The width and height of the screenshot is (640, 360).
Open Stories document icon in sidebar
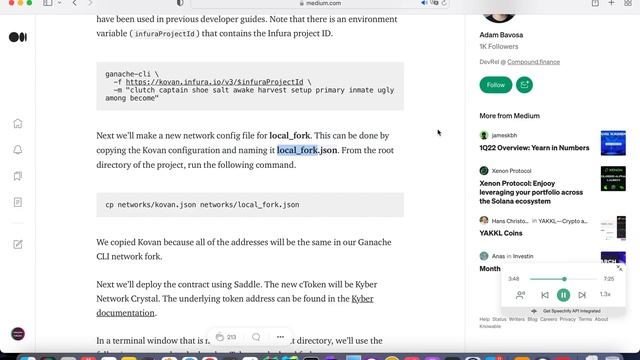click(x=18, y=202)
